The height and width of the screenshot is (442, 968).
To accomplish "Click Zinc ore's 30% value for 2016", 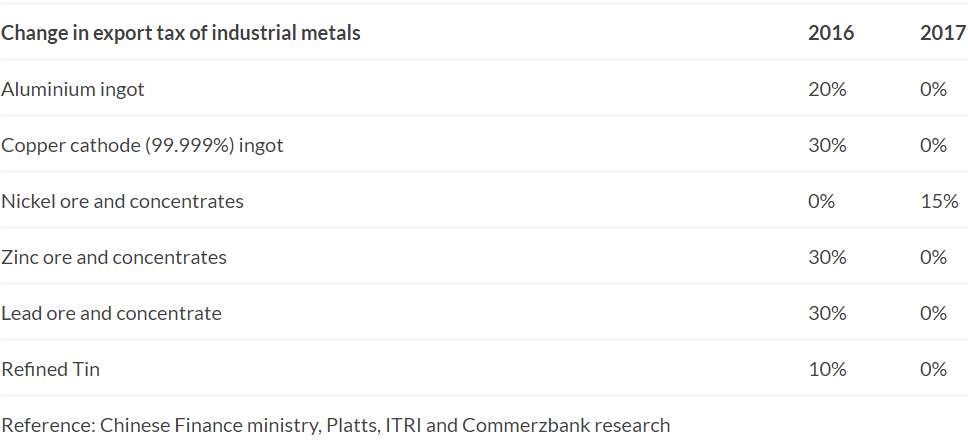I will pyautogui.click(x=827, y=257).
